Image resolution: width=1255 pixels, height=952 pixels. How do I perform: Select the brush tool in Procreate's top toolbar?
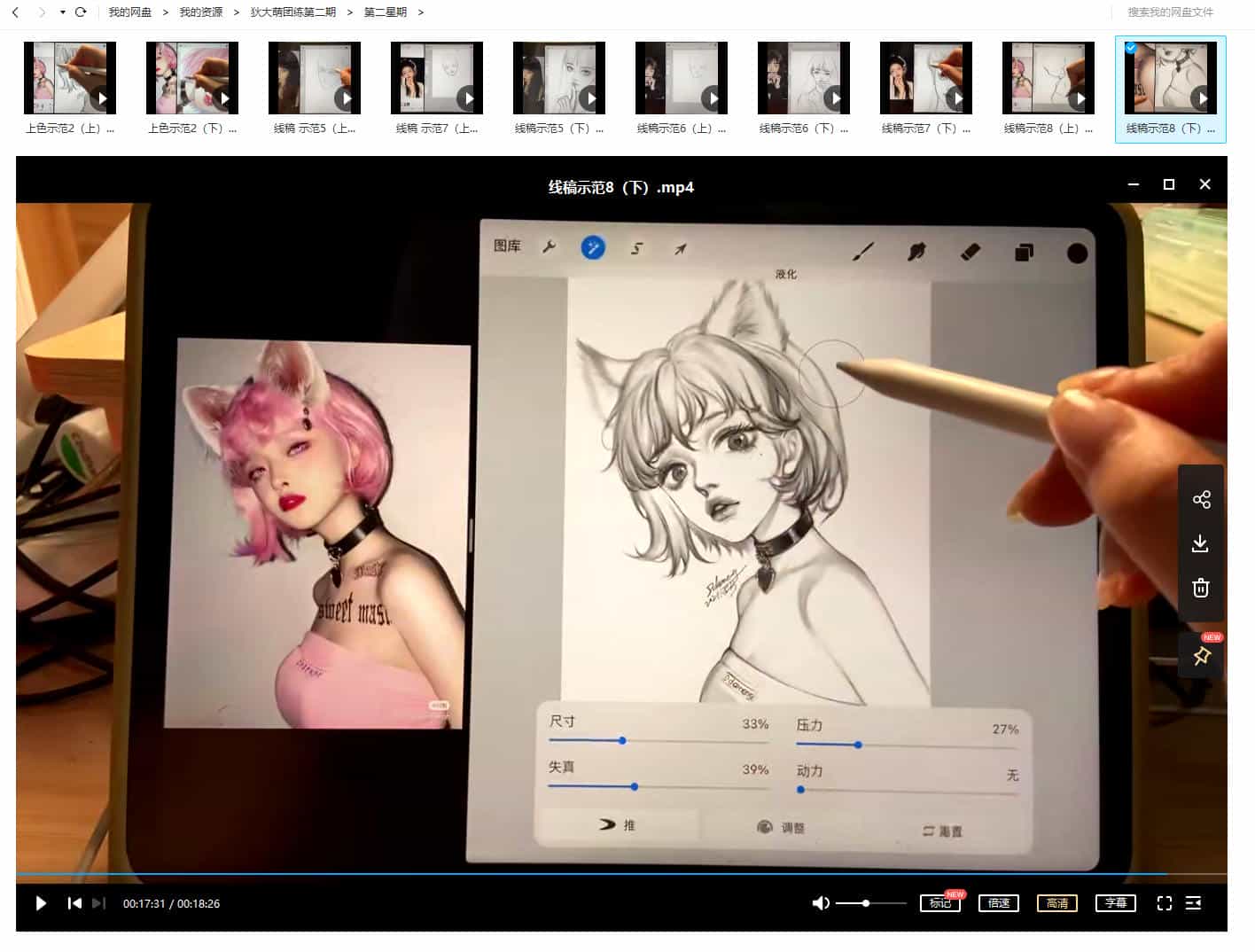[x=864, y=251]
